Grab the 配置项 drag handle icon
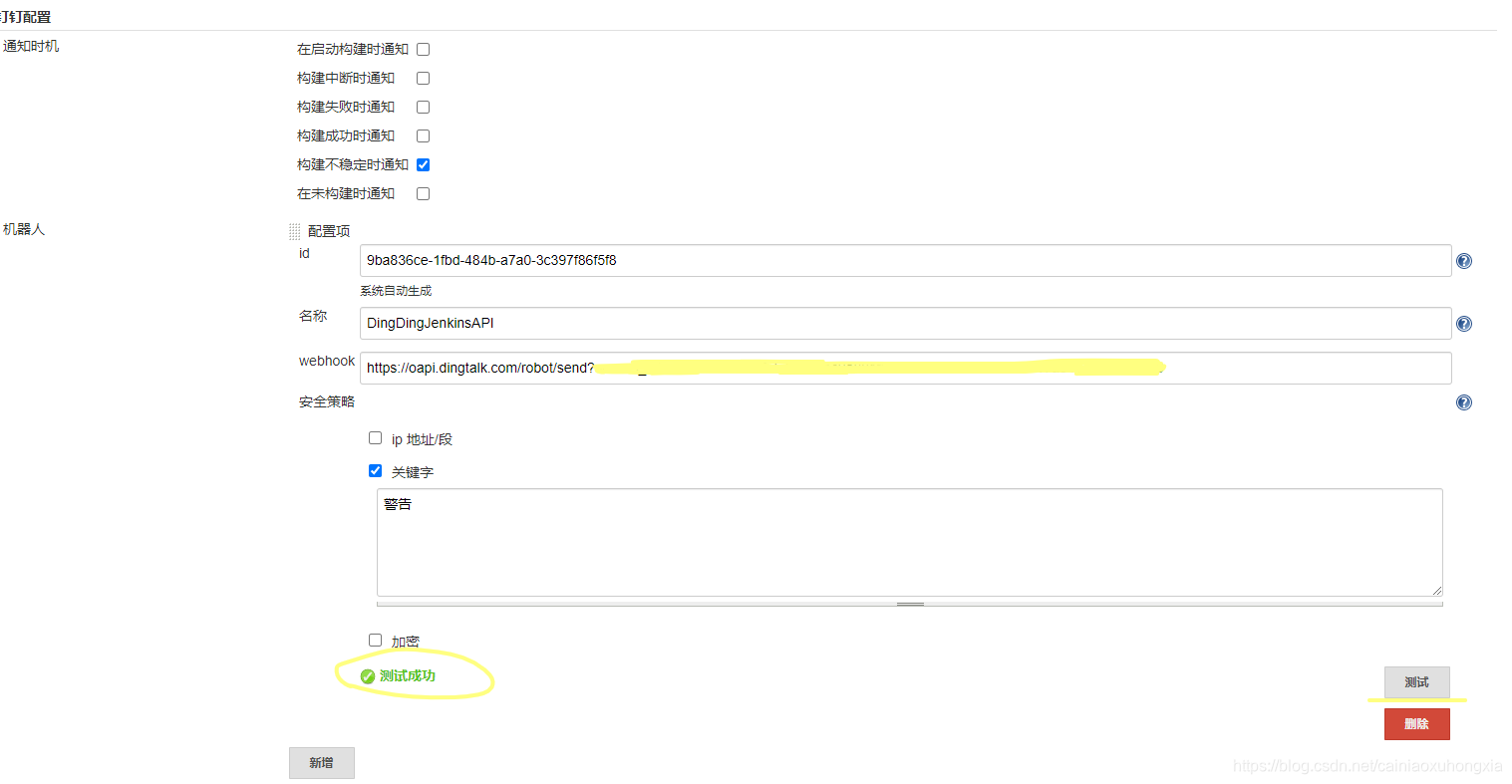 tap(294, 231)
